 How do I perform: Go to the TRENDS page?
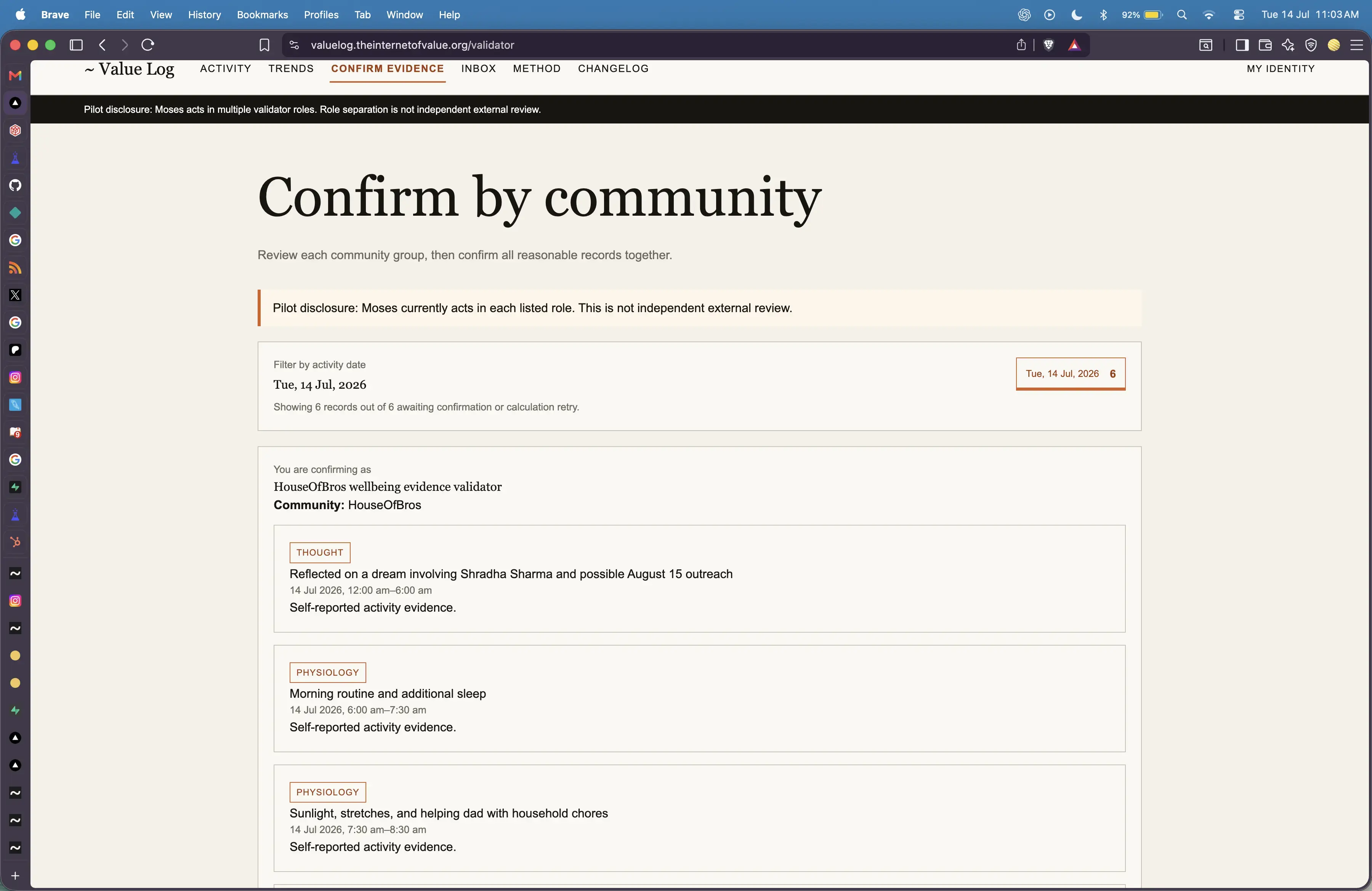pyautogui.click(x=291, y=69)
